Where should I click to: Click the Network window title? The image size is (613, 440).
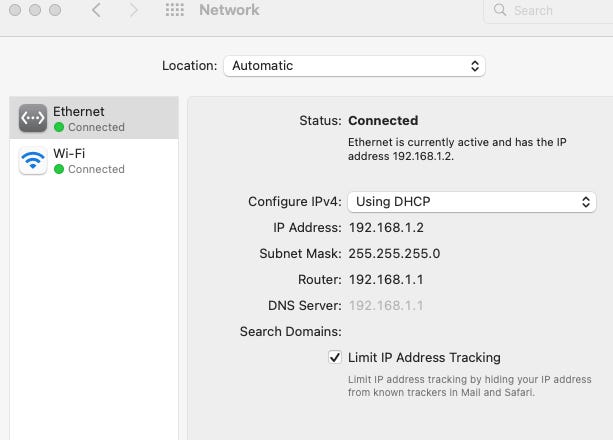click(229, 10)
